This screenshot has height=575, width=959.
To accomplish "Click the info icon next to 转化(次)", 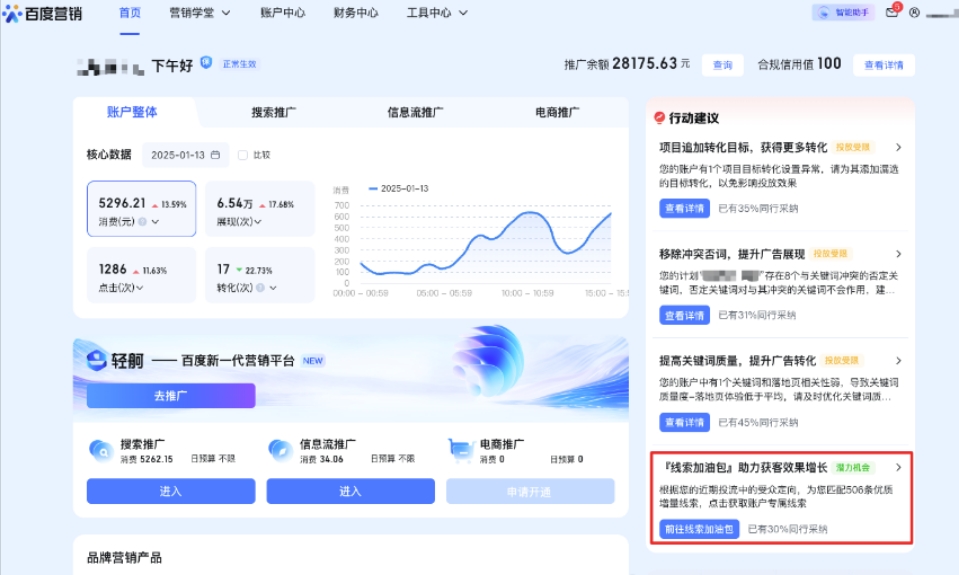I will click(260, 288).
